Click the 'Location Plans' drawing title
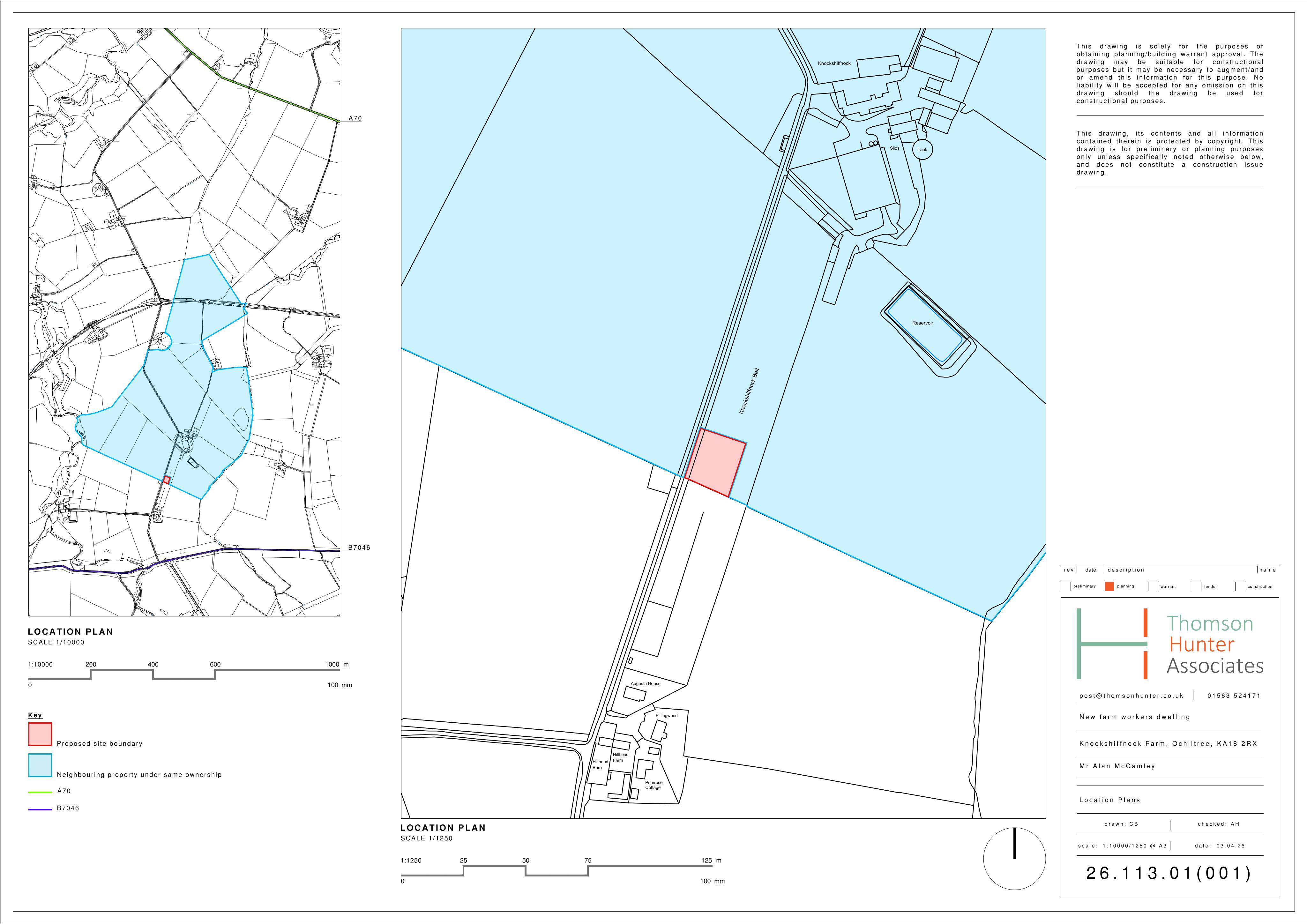Image resolution: width=1307 pixels, height=924 pixels. point(1109,800)
